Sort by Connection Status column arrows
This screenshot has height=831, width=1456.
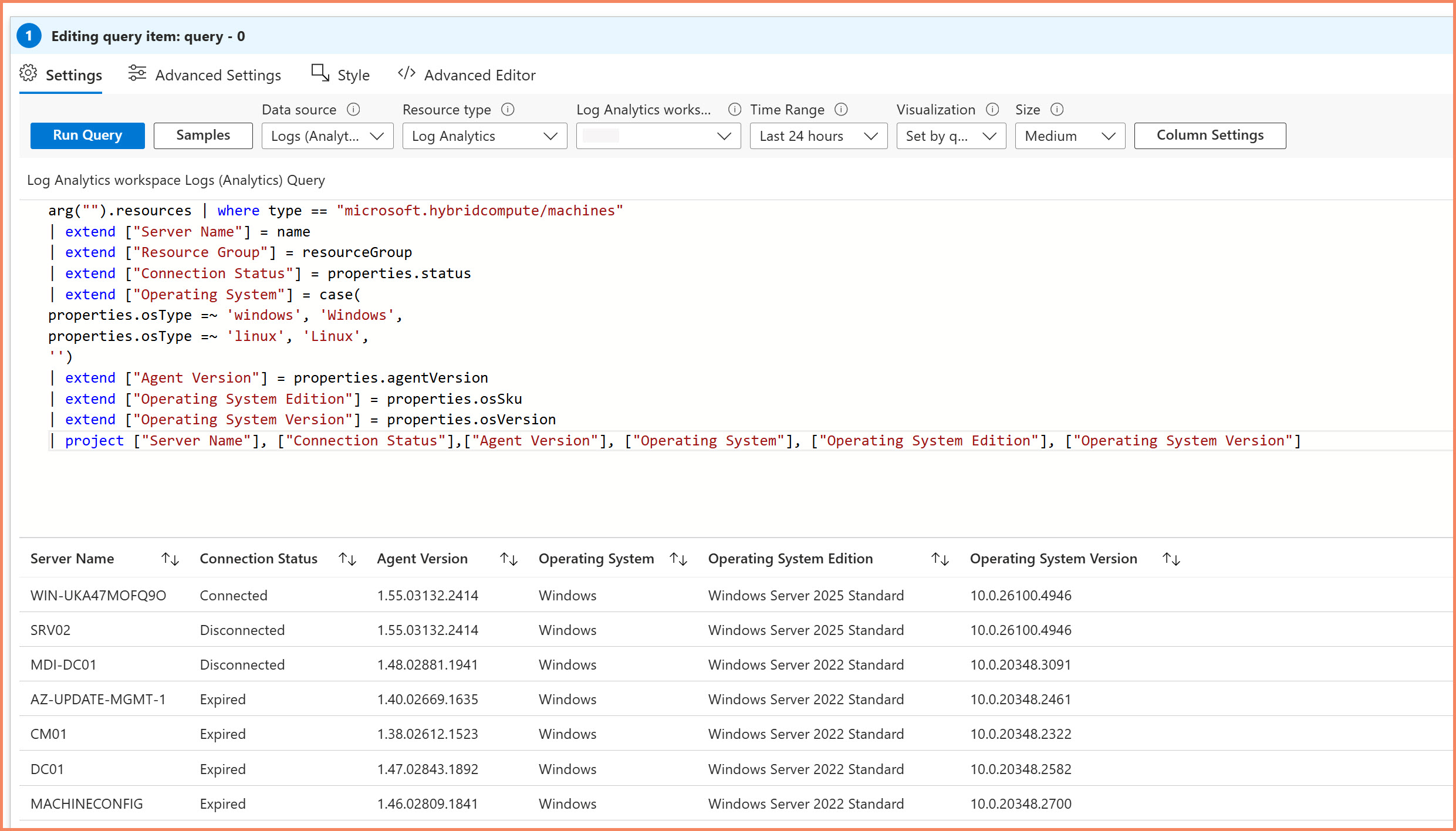click(x=347, y=559)
